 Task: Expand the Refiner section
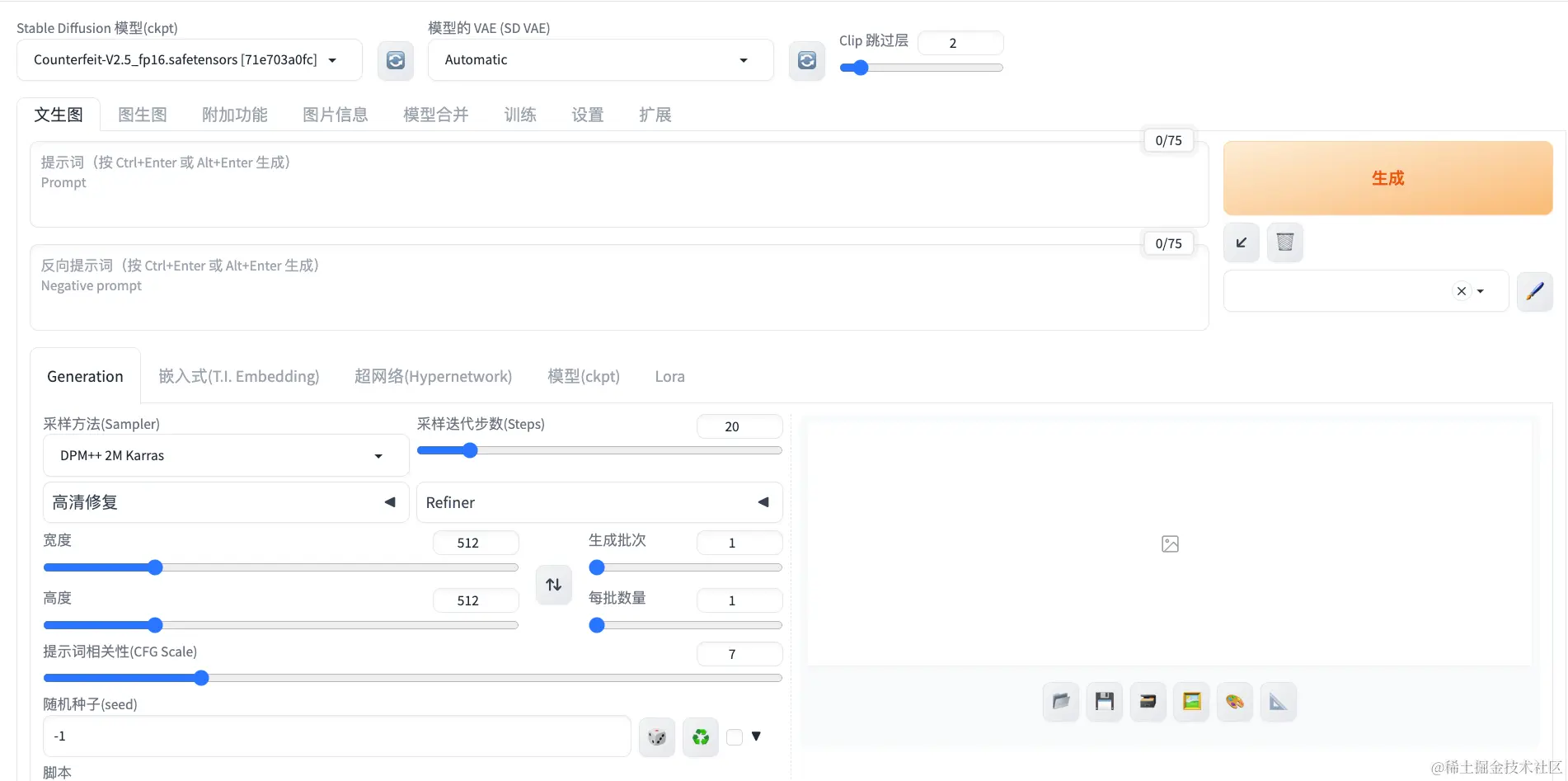pyautogui.click(x=599, y=502)
